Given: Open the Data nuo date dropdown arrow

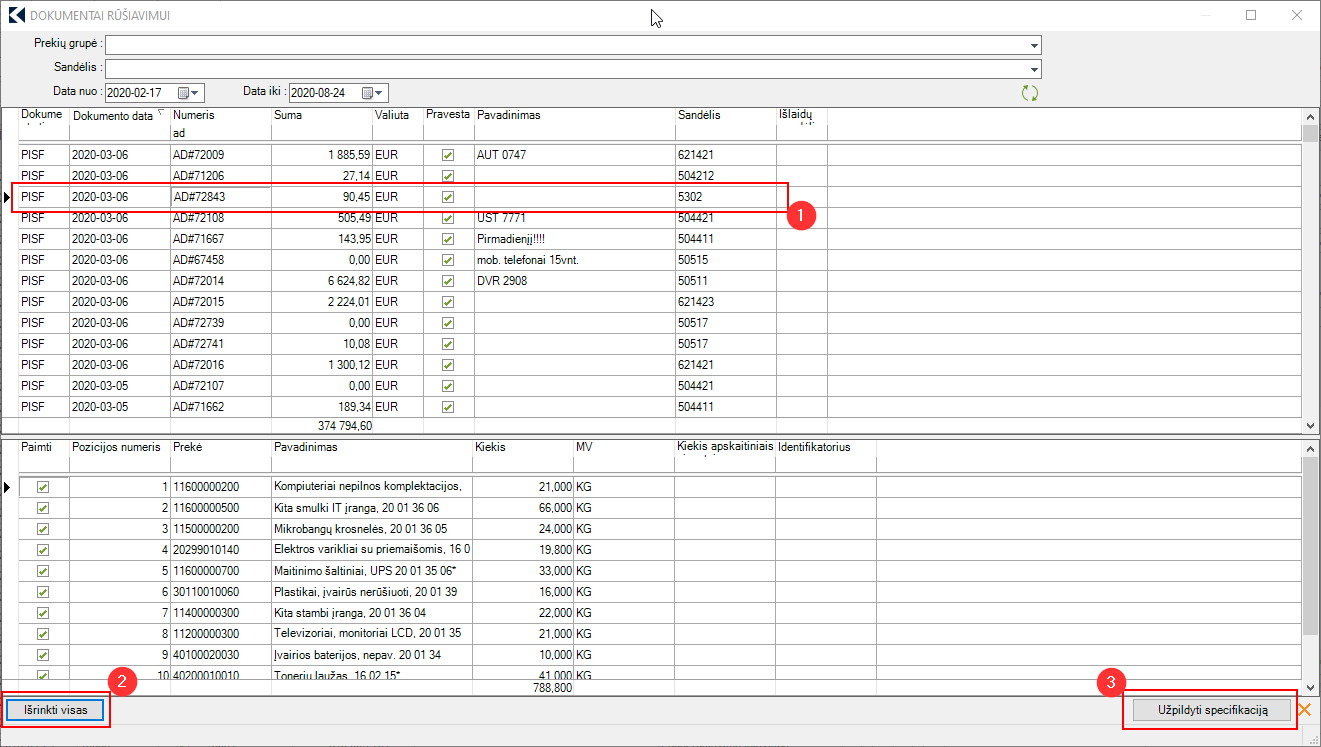Looking at the screenshot, I should pos(196,93).
